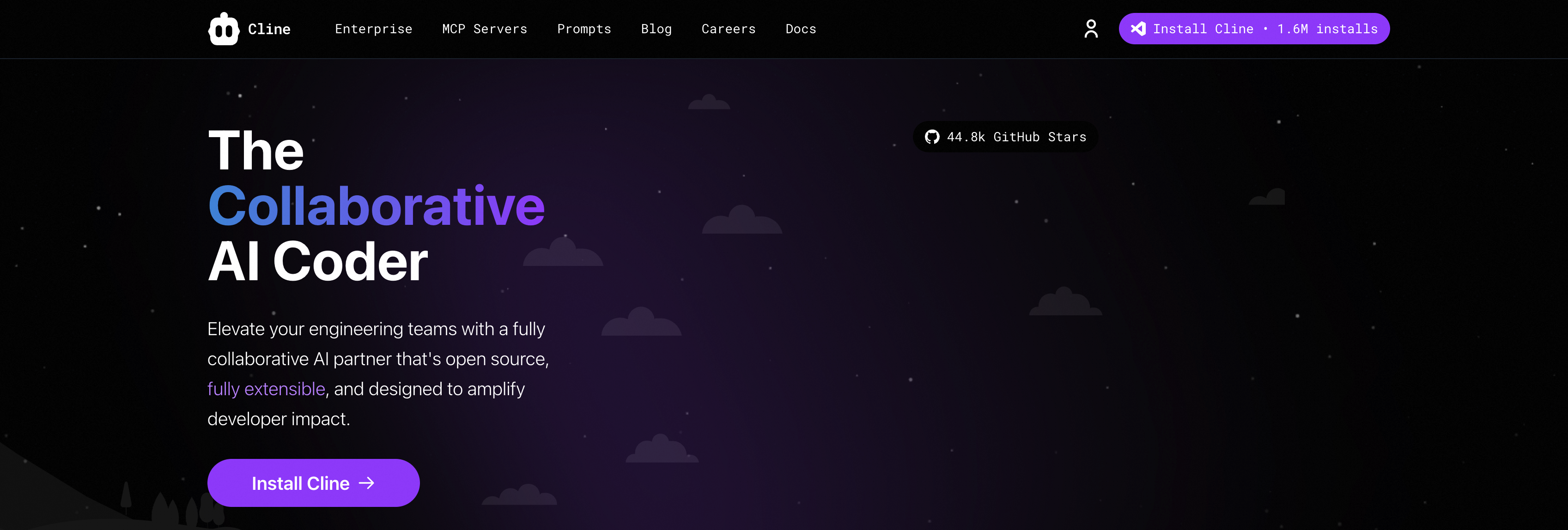Viewport: 1568px width, 530px height.
Task: Click the large Install Cline hero button
Action: point(314,483)
